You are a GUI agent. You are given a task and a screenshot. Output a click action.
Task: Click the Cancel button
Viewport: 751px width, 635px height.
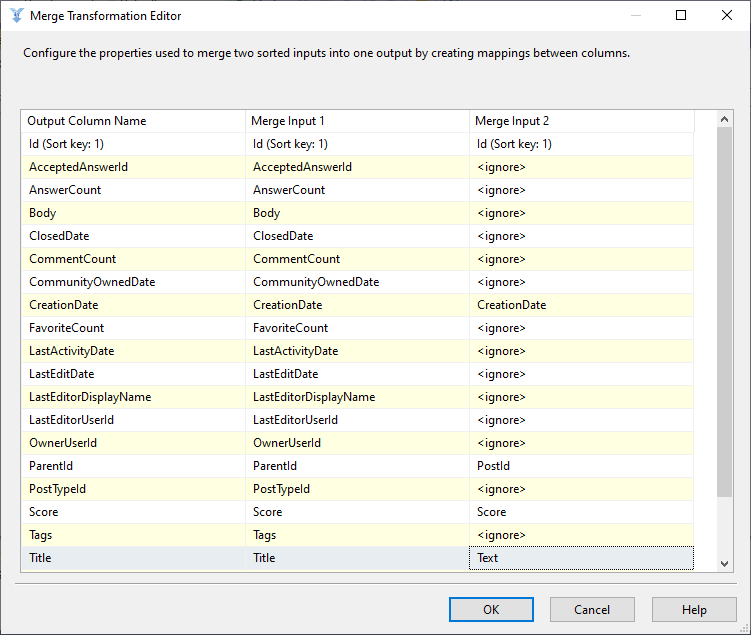pos(592,609)
